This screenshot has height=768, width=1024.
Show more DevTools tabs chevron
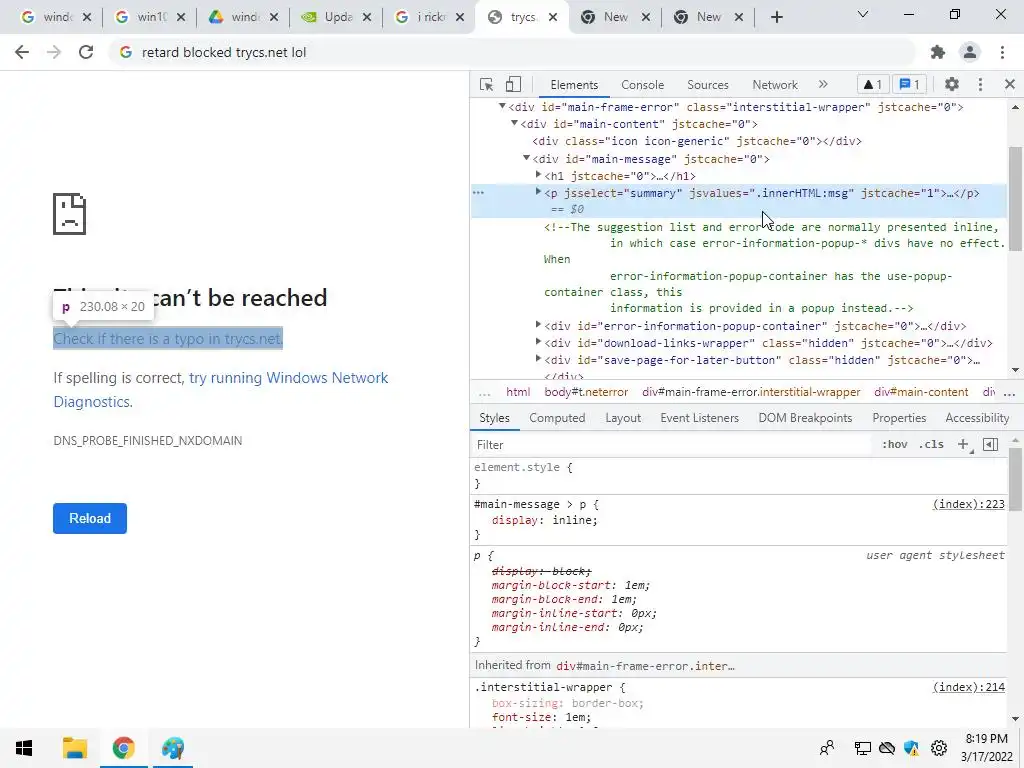tap(823, 84)
